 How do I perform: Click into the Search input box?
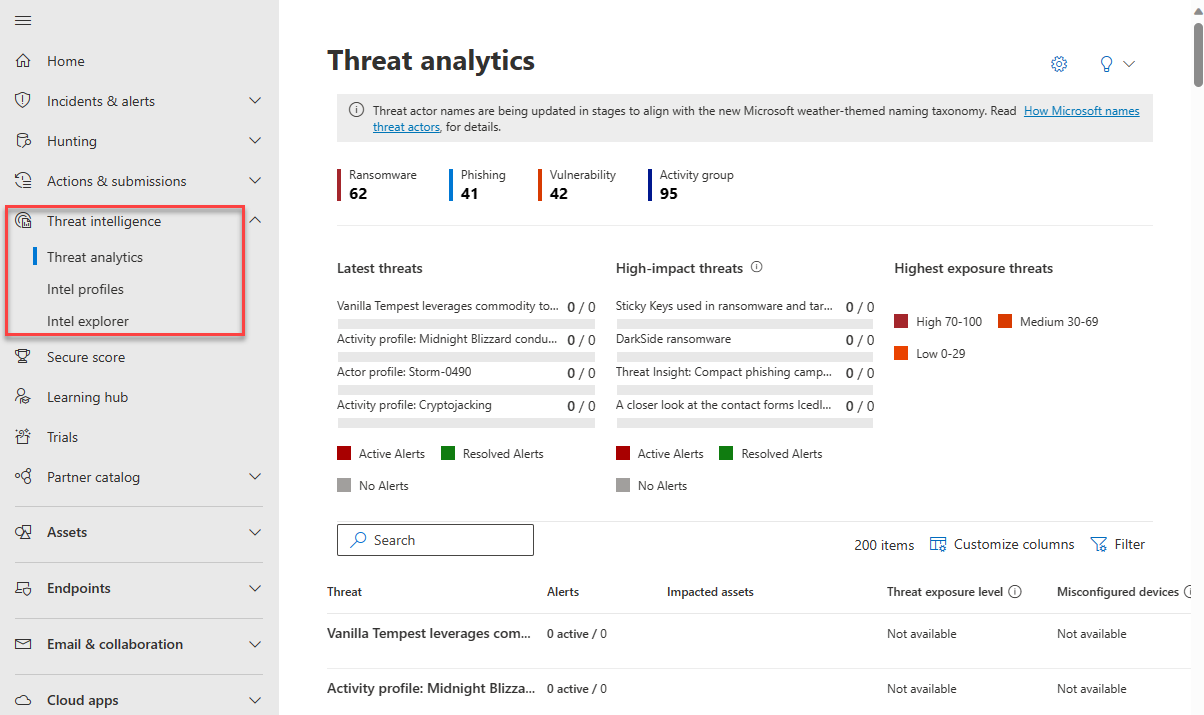pos(435,540)
